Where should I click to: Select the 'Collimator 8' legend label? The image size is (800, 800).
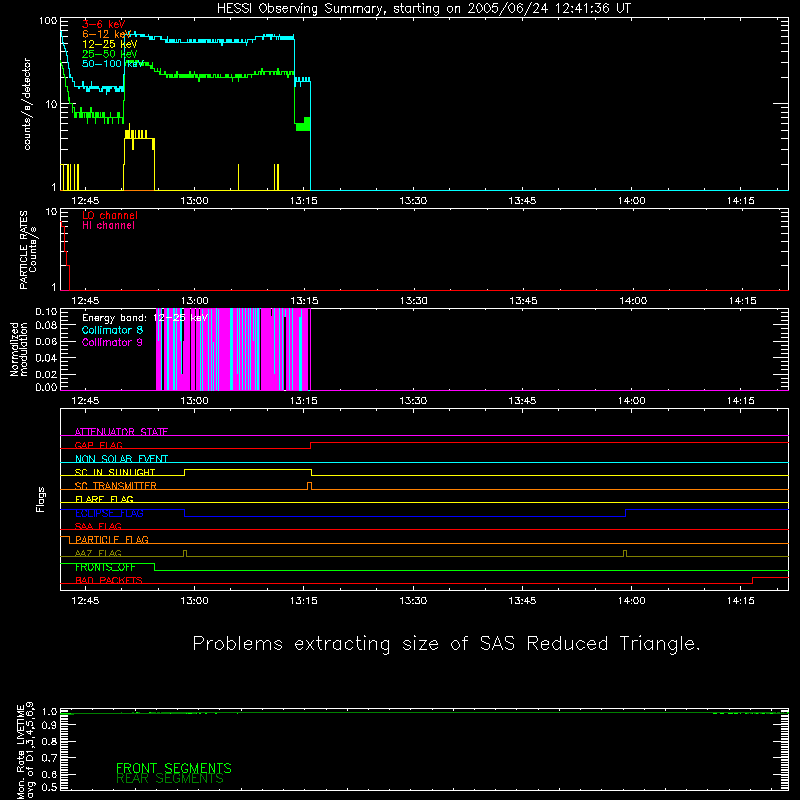pyautogui.click(x=112, y=330)
